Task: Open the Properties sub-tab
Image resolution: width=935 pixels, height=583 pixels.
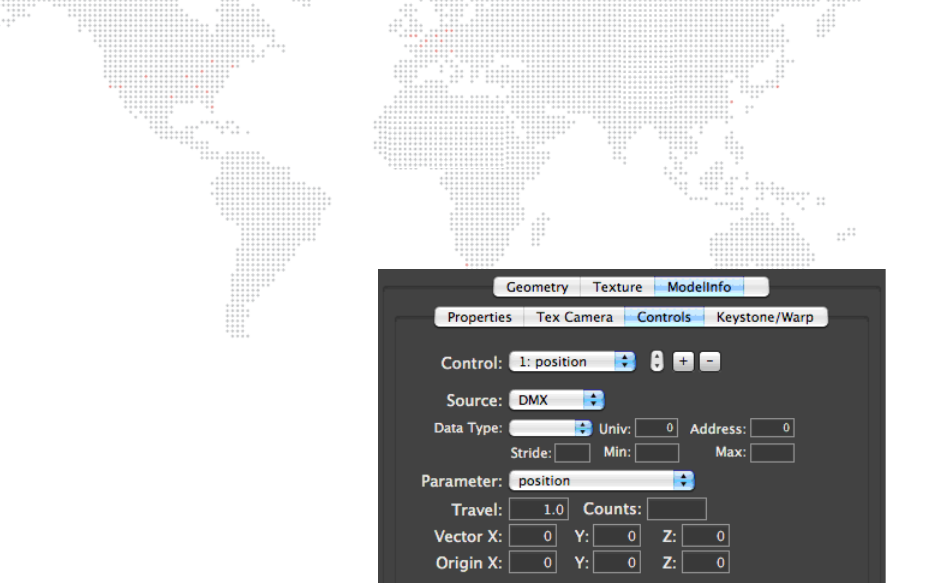Action: pos(479,317)
